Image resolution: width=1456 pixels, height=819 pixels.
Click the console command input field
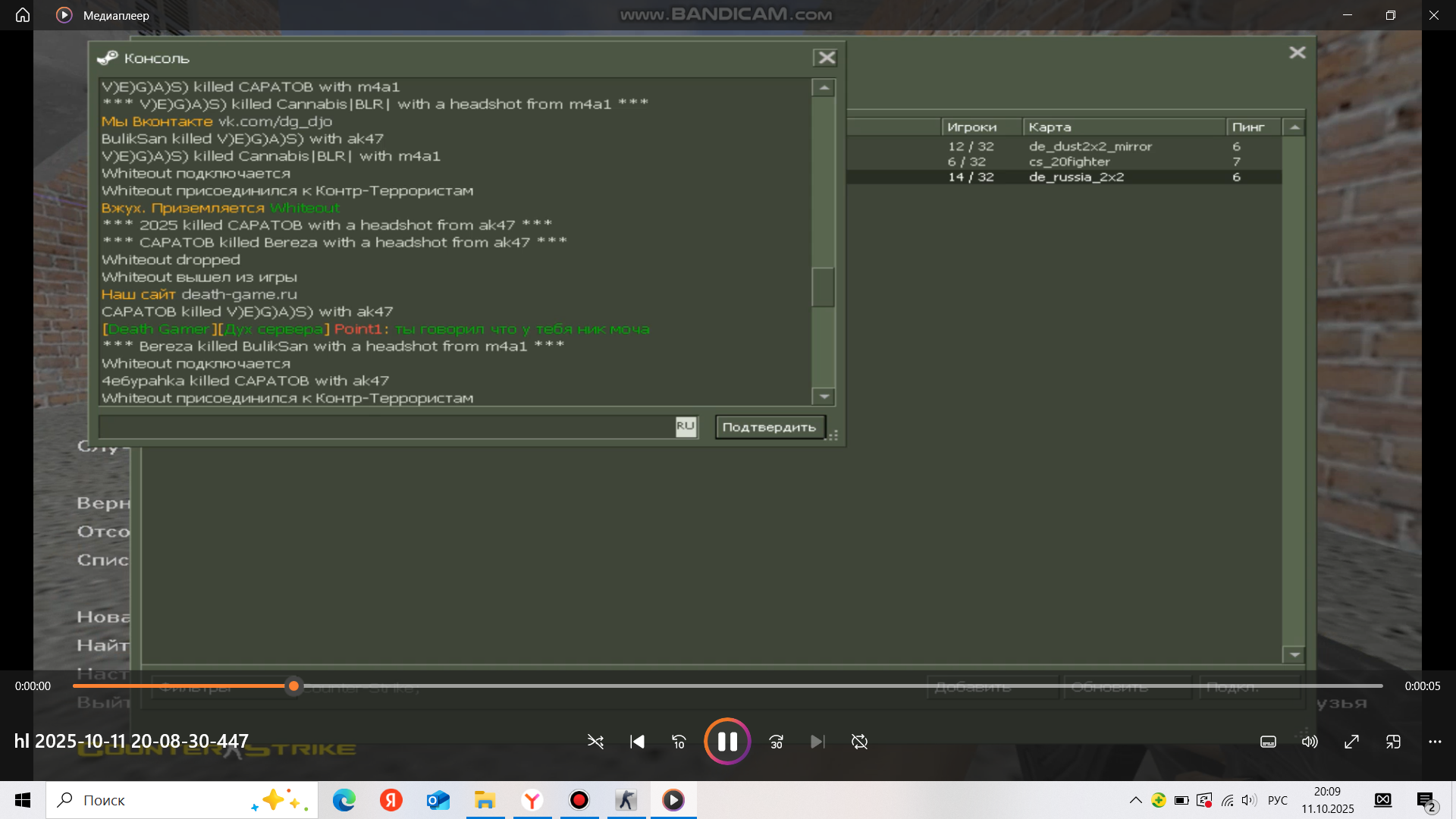click(x=387, y=427)
